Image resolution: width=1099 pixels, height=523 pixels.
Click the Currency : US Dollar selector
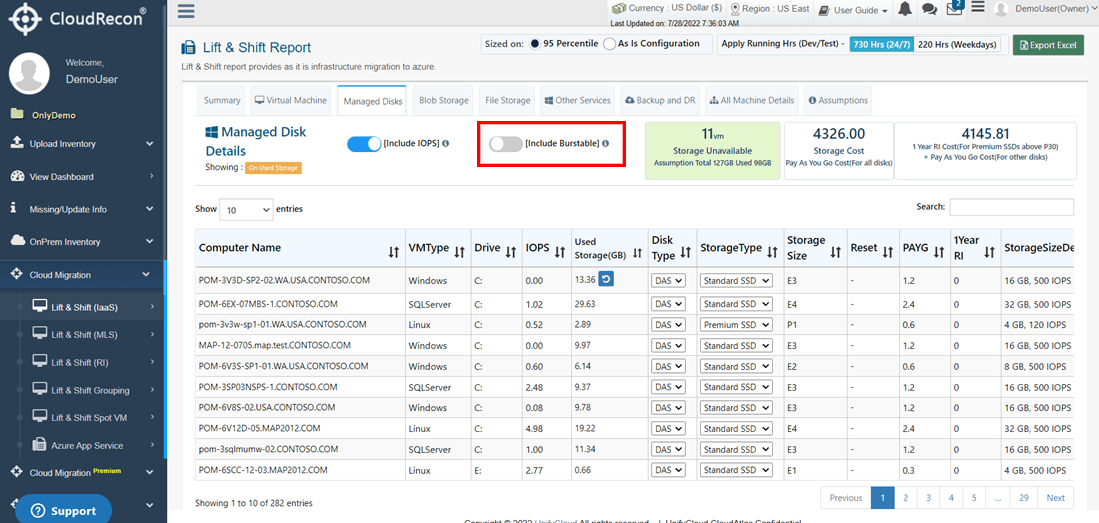pyautogui.click(x=667, y=8)
